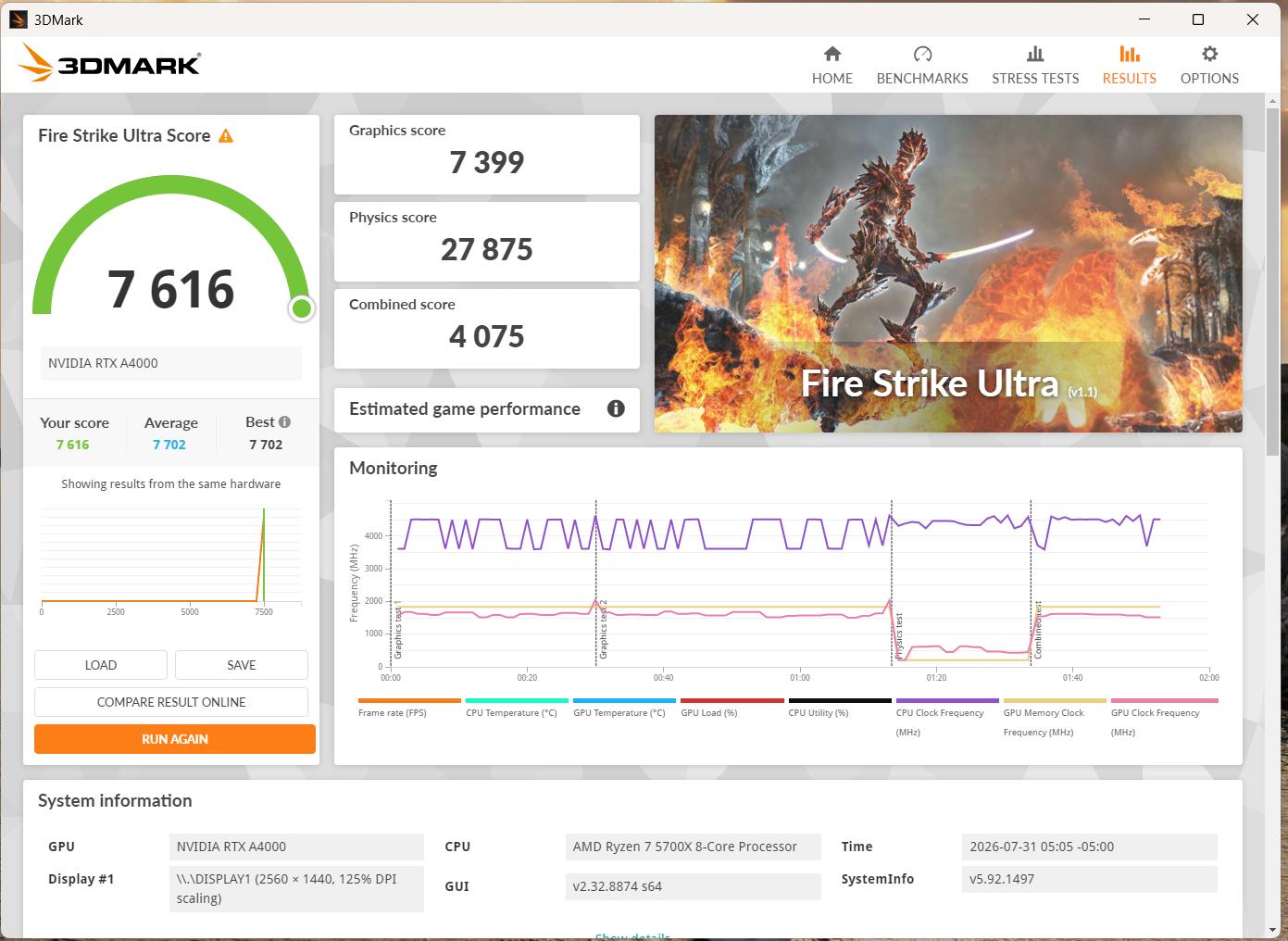Open the HOME tab
Screen dimensions: 1288x941
pyautogui.click(x=832, y=65)
